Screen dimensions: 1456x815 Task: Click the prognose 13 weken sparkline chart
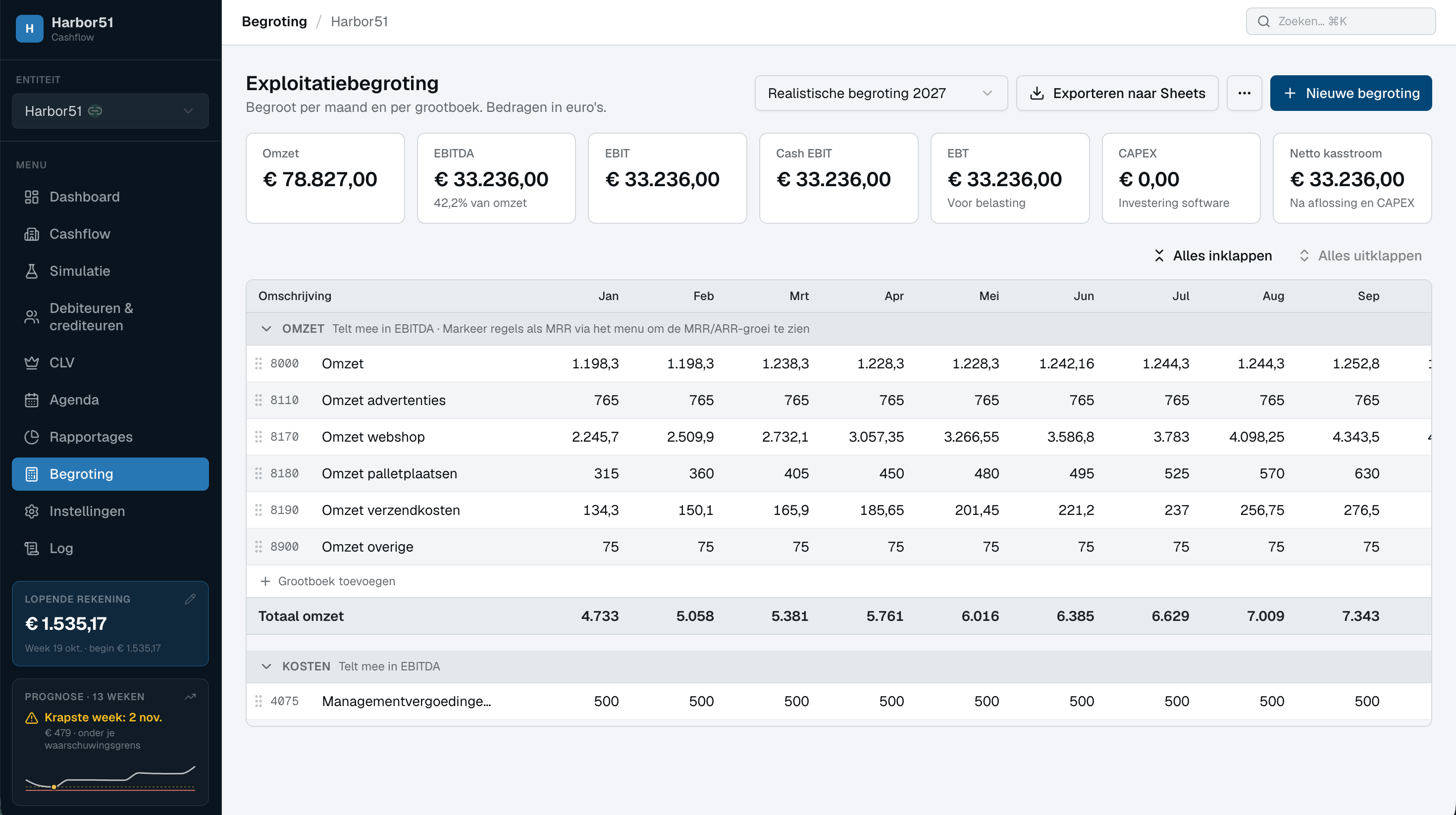coord(110,778)
